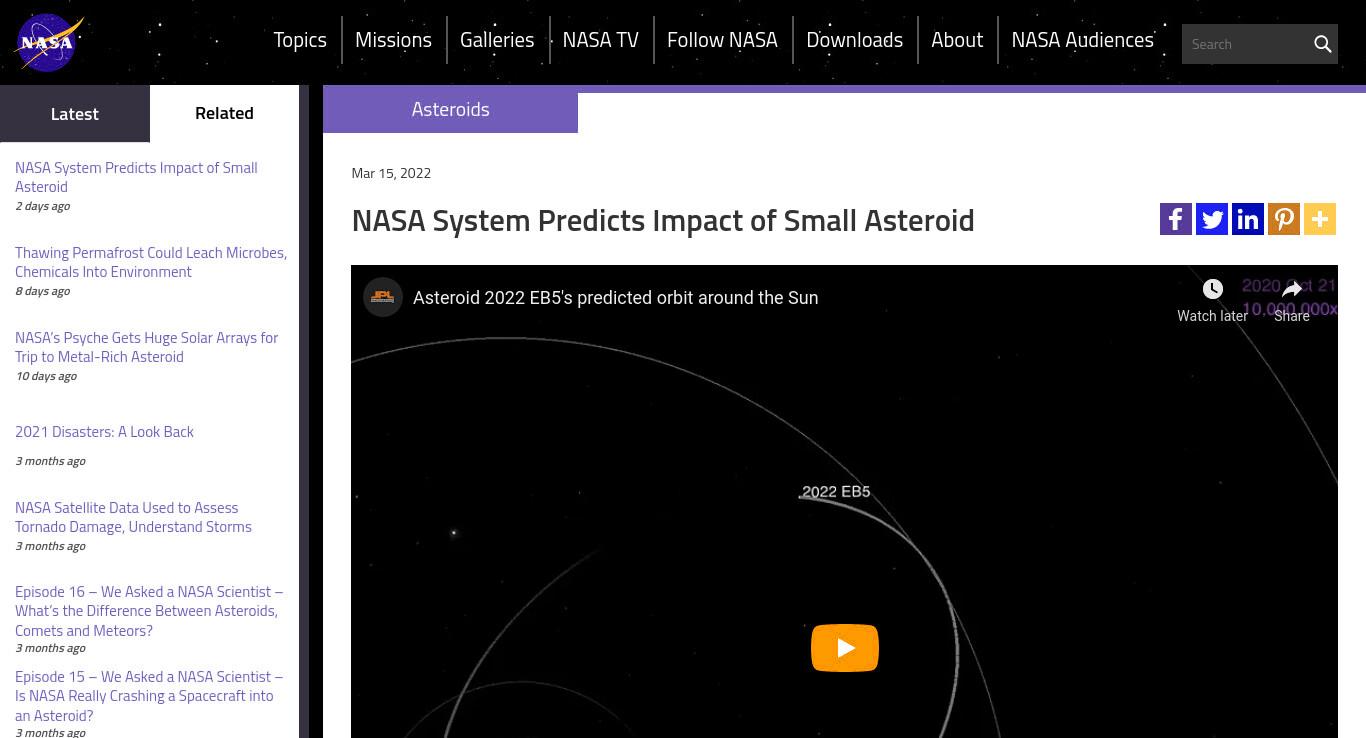Play the asteroid orbit video
This screenshot has width=1366, height=738.
(845, 648)
